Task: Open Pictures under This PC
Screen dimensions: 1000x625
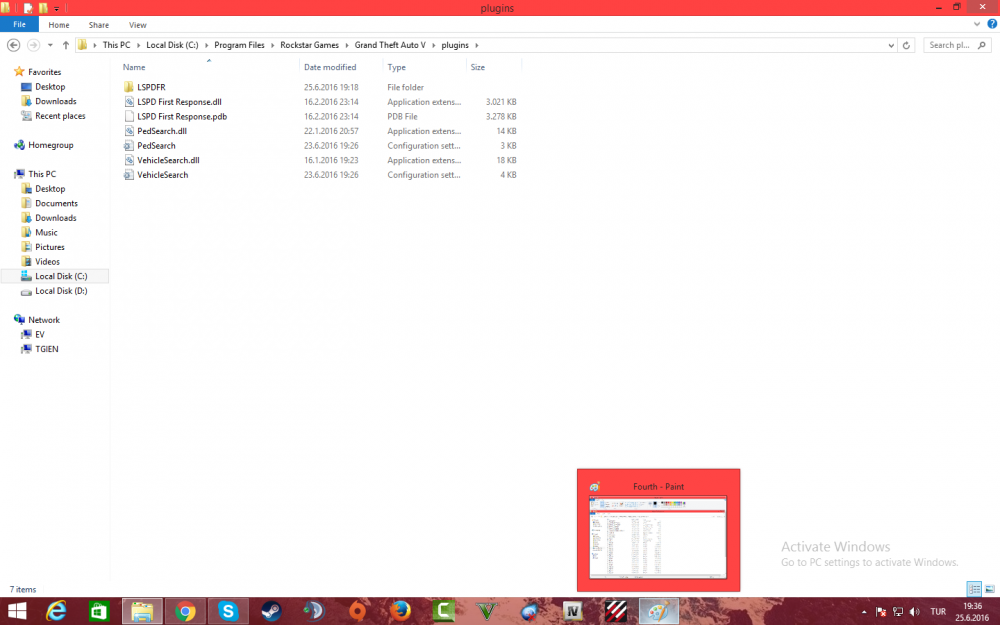Action: click(50, 247)
